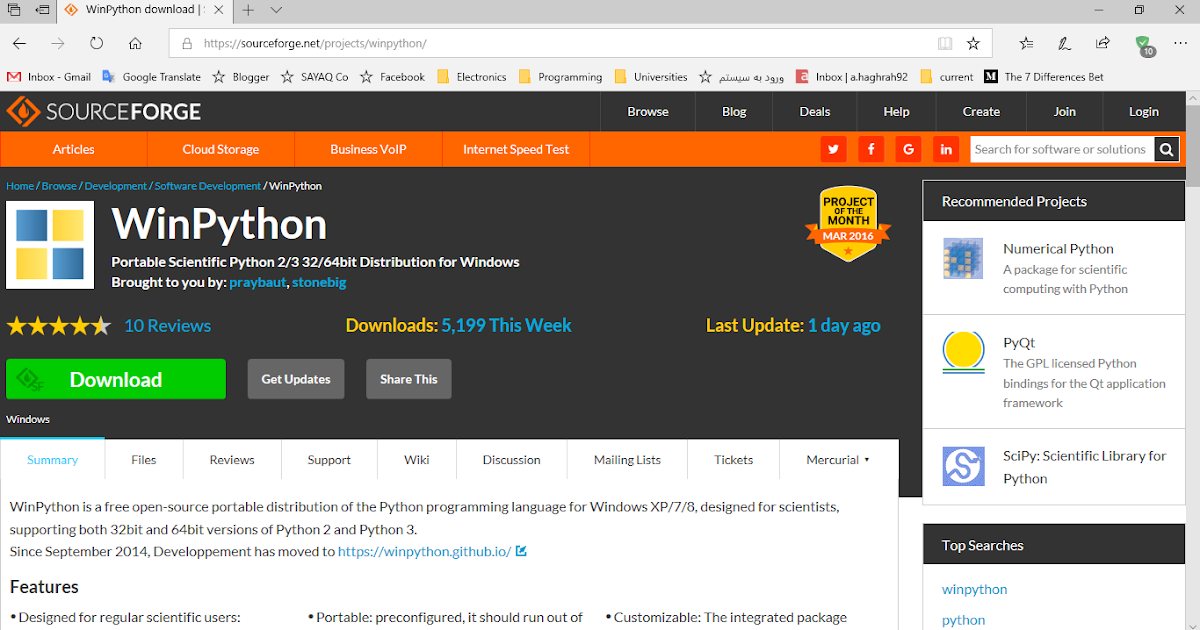Screen dimensions: 1200x630
Task: Open the stonebig author link
Action: pos(319,282)
